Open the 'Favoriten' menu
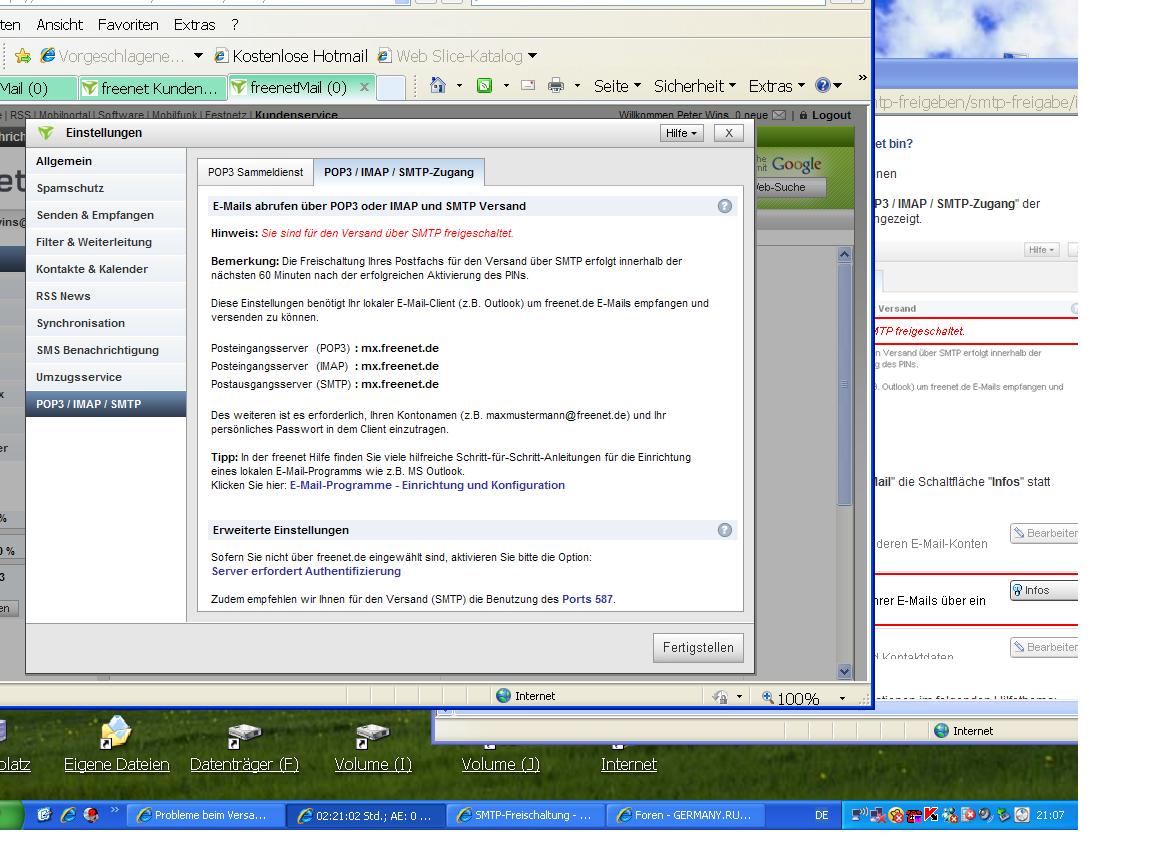 coord(128,25)
